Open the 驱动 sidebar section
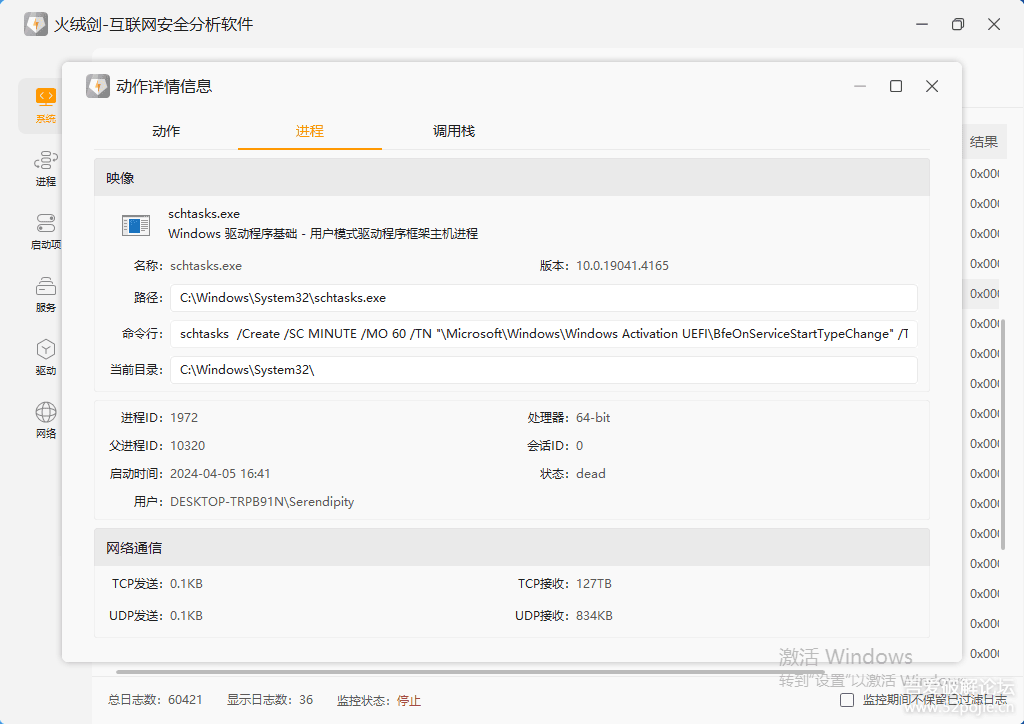The height and width of the screenshot is (724, 1024). tap(46, 358)
